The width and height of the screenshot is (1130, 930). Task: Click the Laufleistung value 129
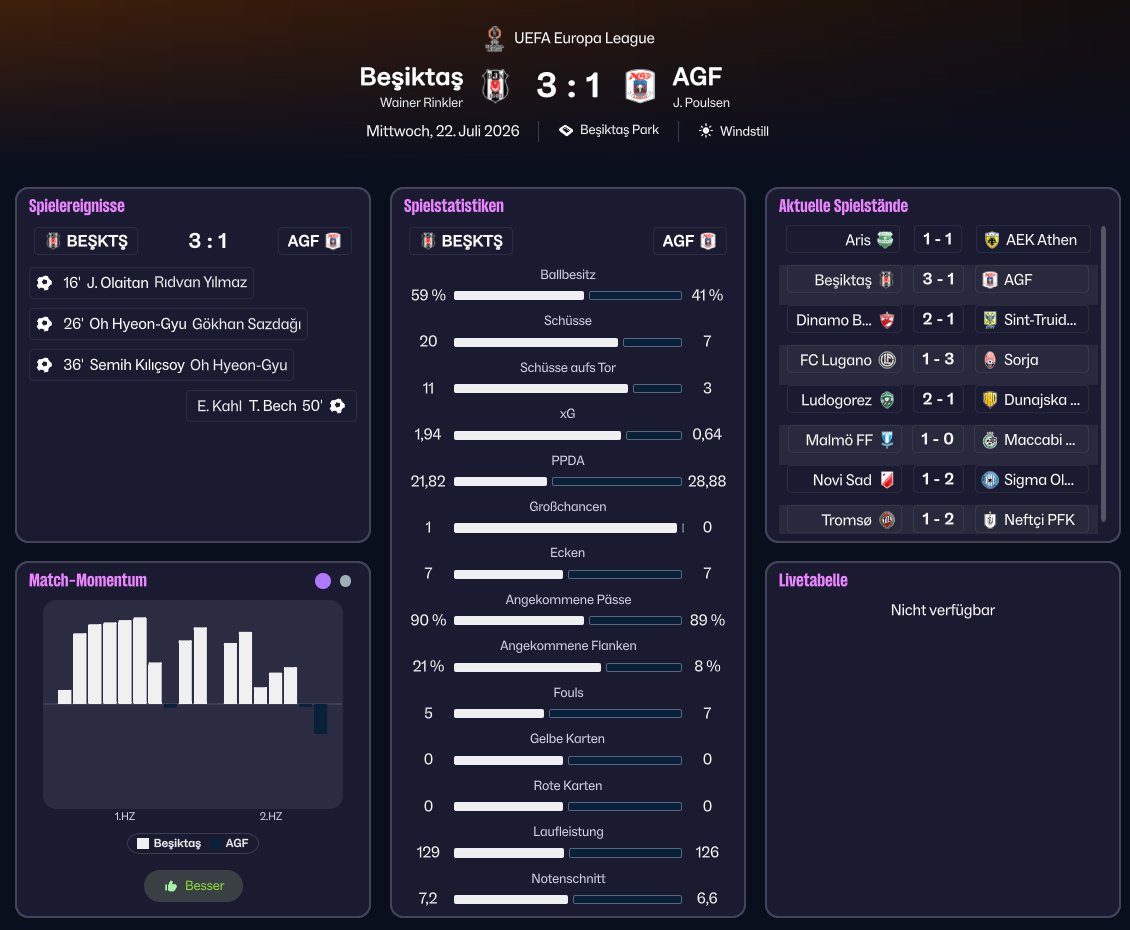click(428, 852)
